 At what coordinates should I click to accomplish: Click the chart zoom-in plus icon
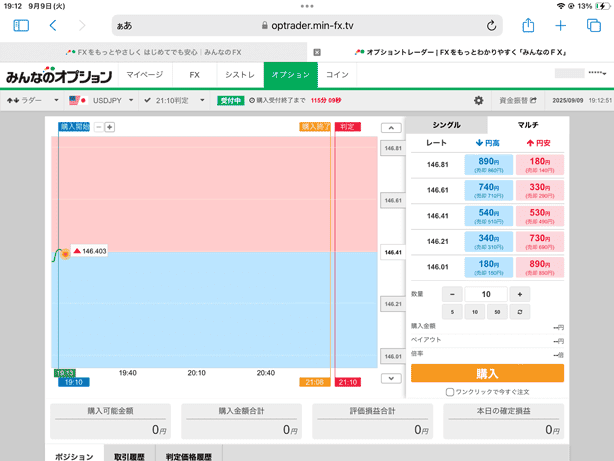[110, 127]
